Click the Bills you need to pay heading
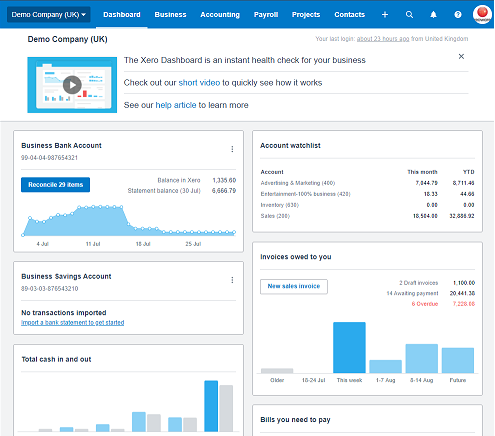495x436 pixels. [295, 420]
